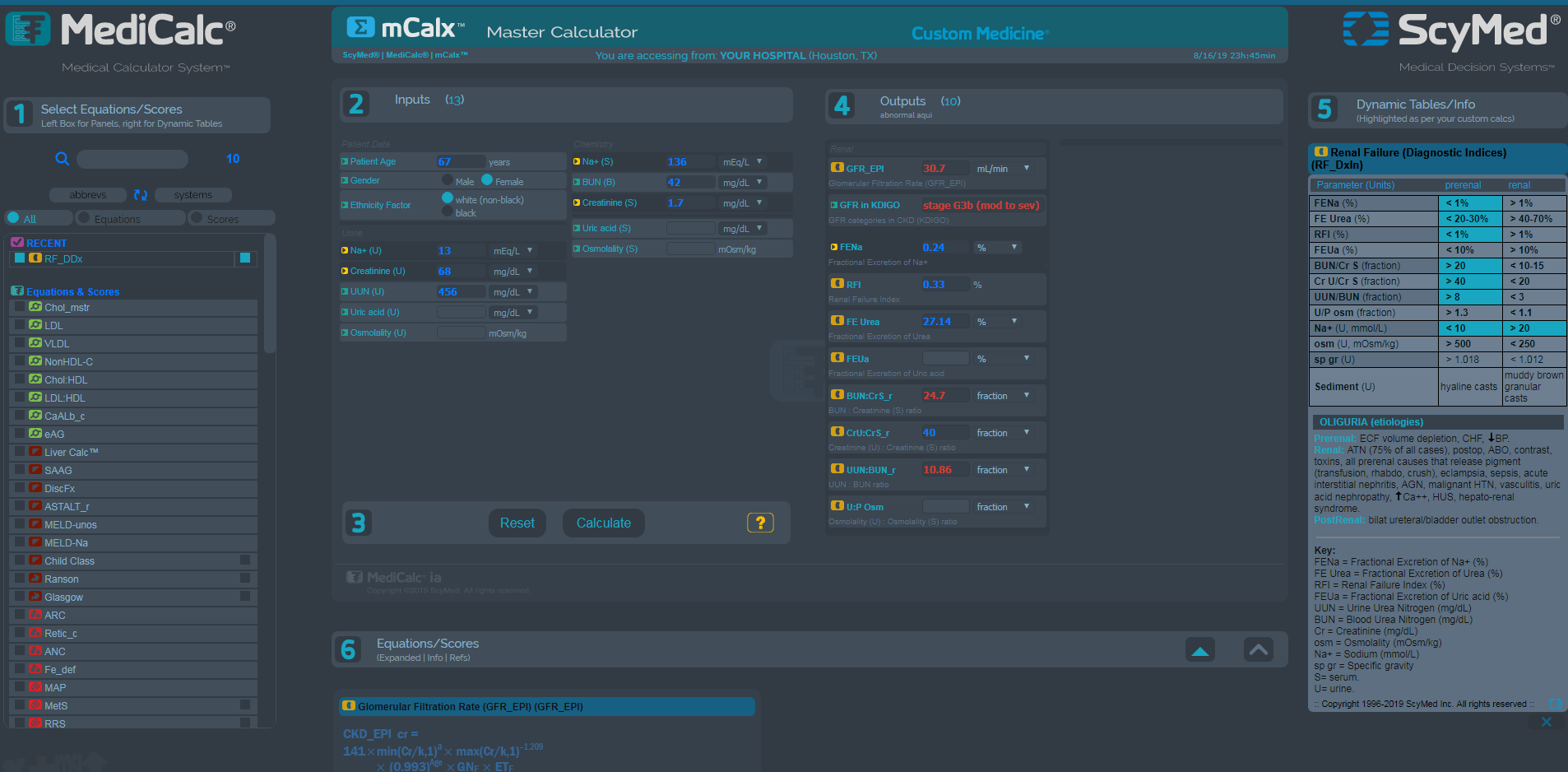Click the LDL equation icon
The image size is (1568, 772).
[x=35, y=325]
